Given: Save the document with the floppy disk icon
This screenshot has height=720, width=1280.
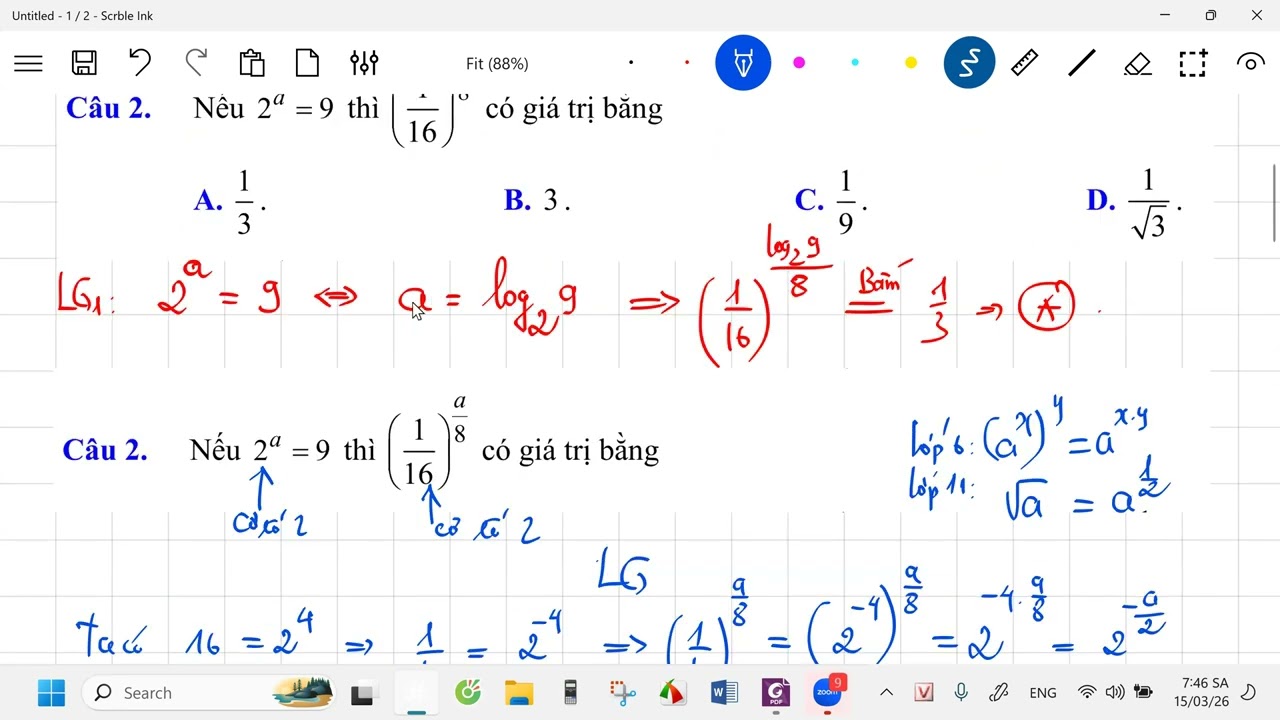Looking at the screenshot, I should click(84, 63).
